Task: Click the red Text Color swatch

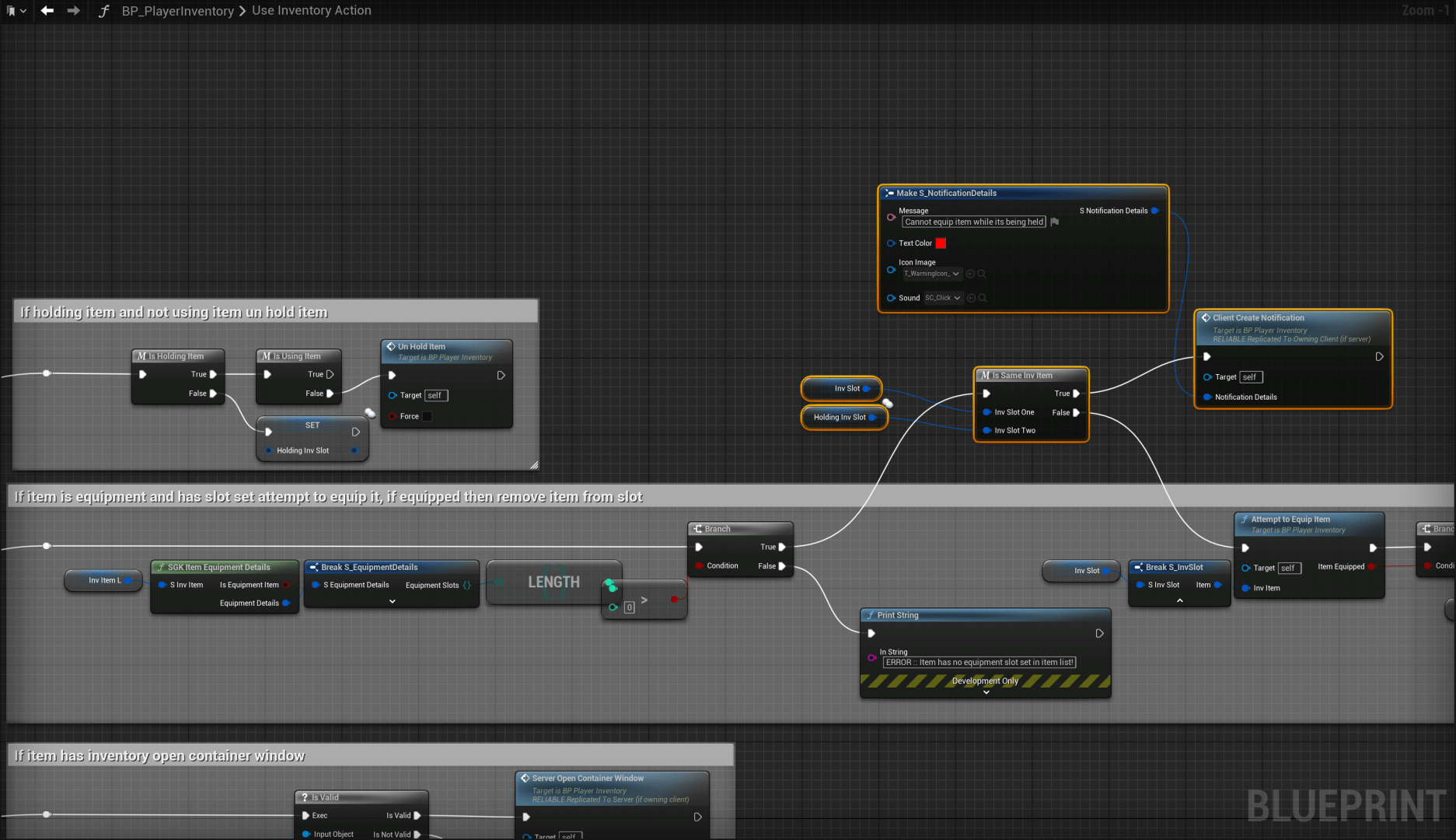Action: coord(941,243)
